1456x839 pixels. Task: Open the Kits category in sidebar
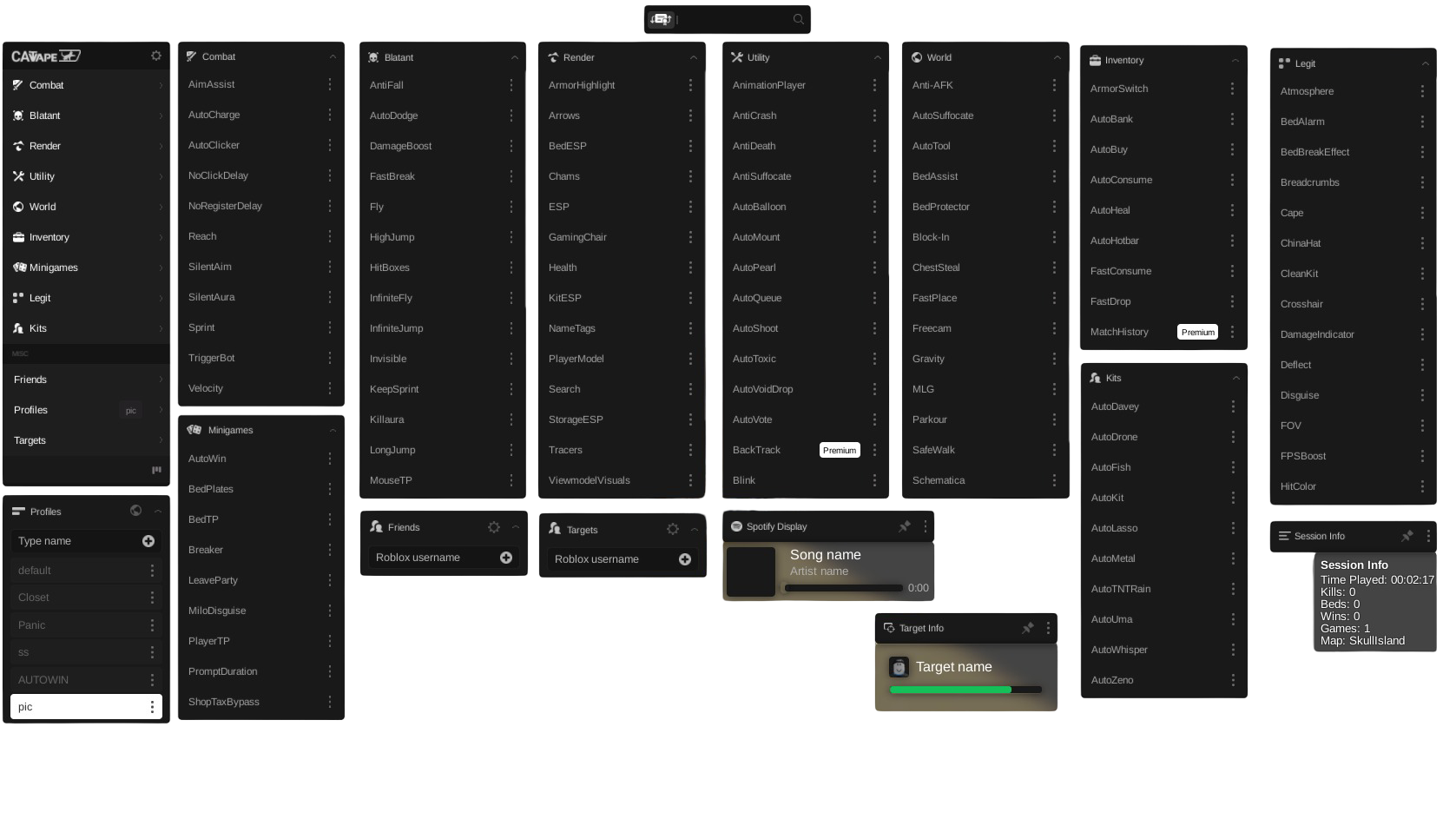[x=38, y=328]
